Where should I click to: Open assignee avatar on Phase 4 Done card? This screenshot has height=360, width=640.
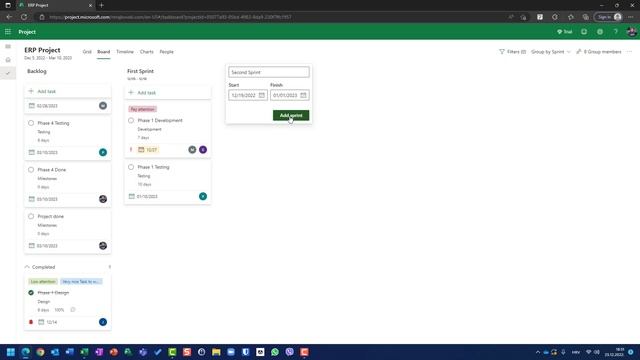[103, 199]
